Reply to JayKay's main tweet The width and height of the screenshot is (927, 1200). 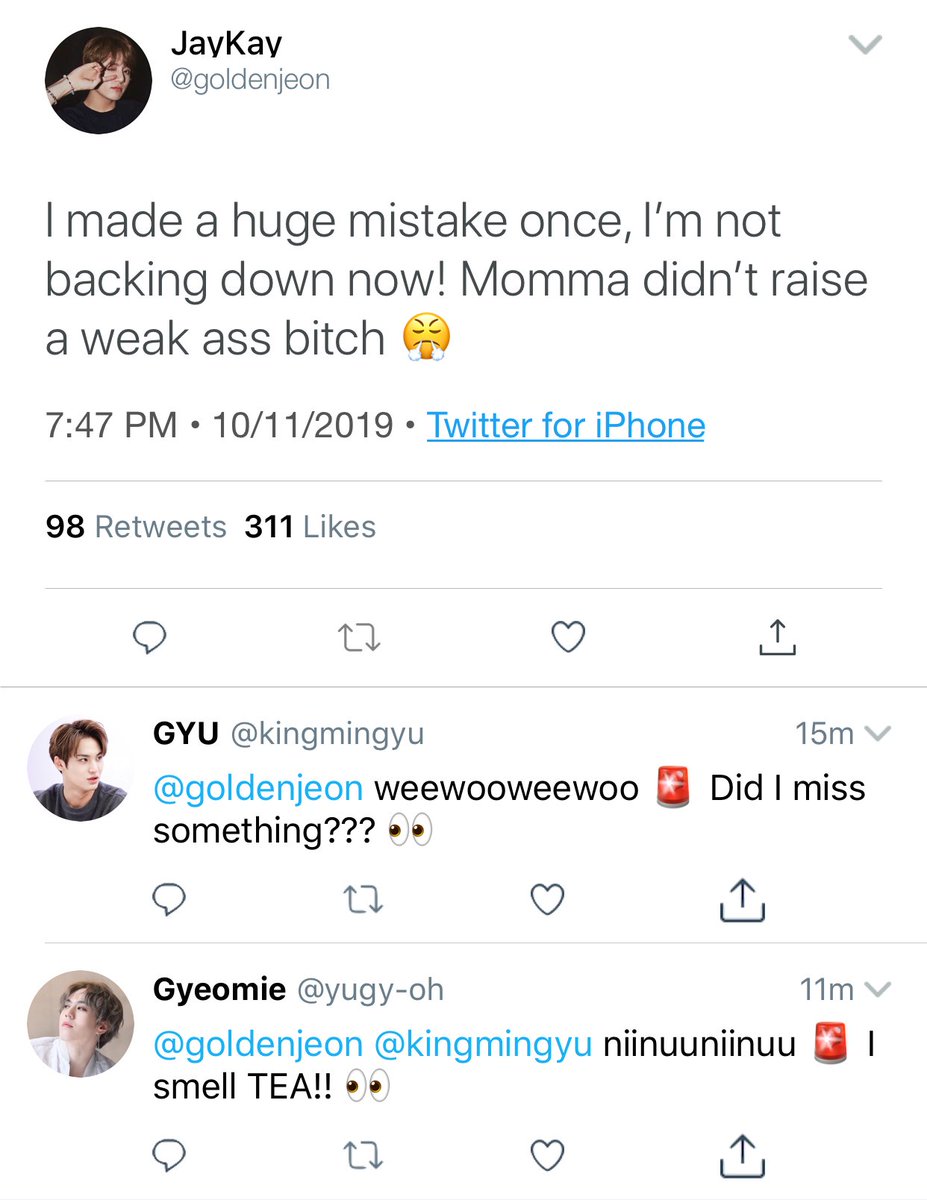point(148,637)
